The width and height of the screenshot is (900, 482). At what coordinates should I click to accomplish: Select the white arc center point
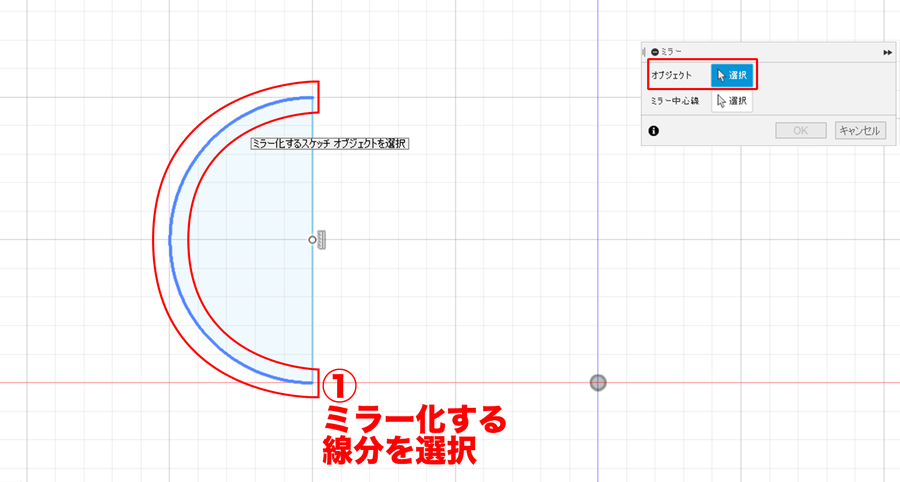coord(312,240)
